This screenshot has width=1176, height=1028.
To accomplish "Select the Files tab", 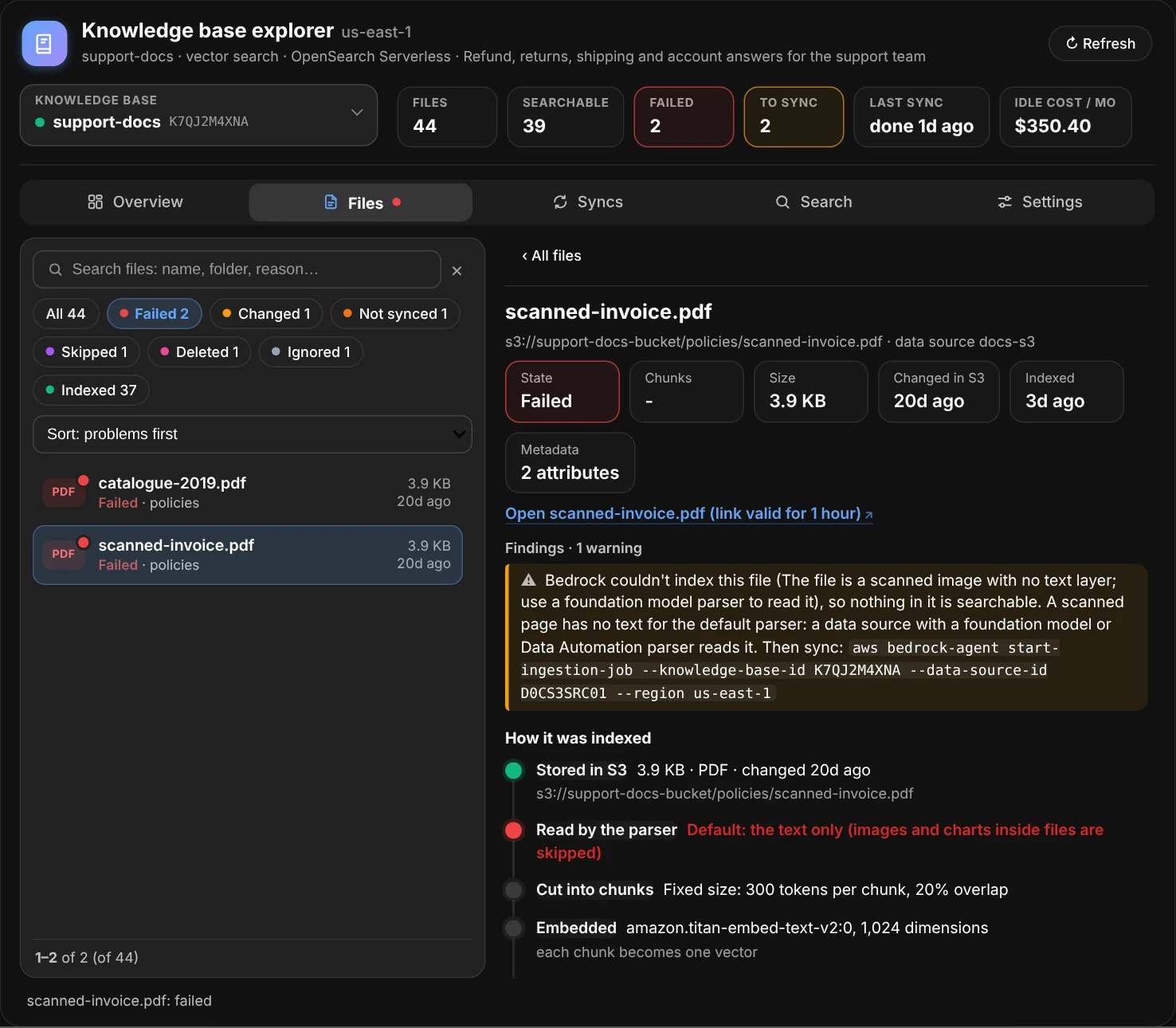I will coord(361,202).
